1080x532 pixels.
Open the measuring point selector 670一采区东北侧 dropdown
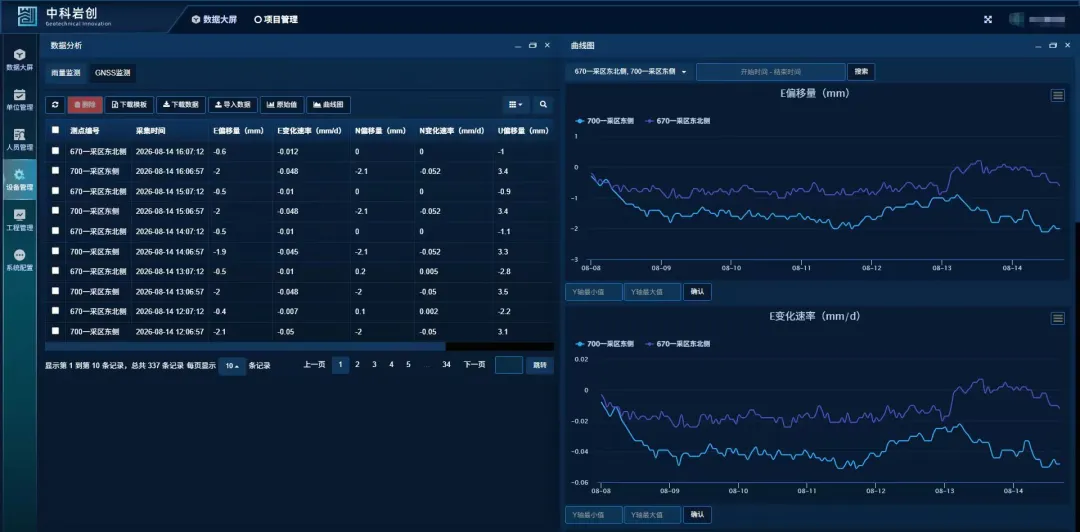click(631, 72)
